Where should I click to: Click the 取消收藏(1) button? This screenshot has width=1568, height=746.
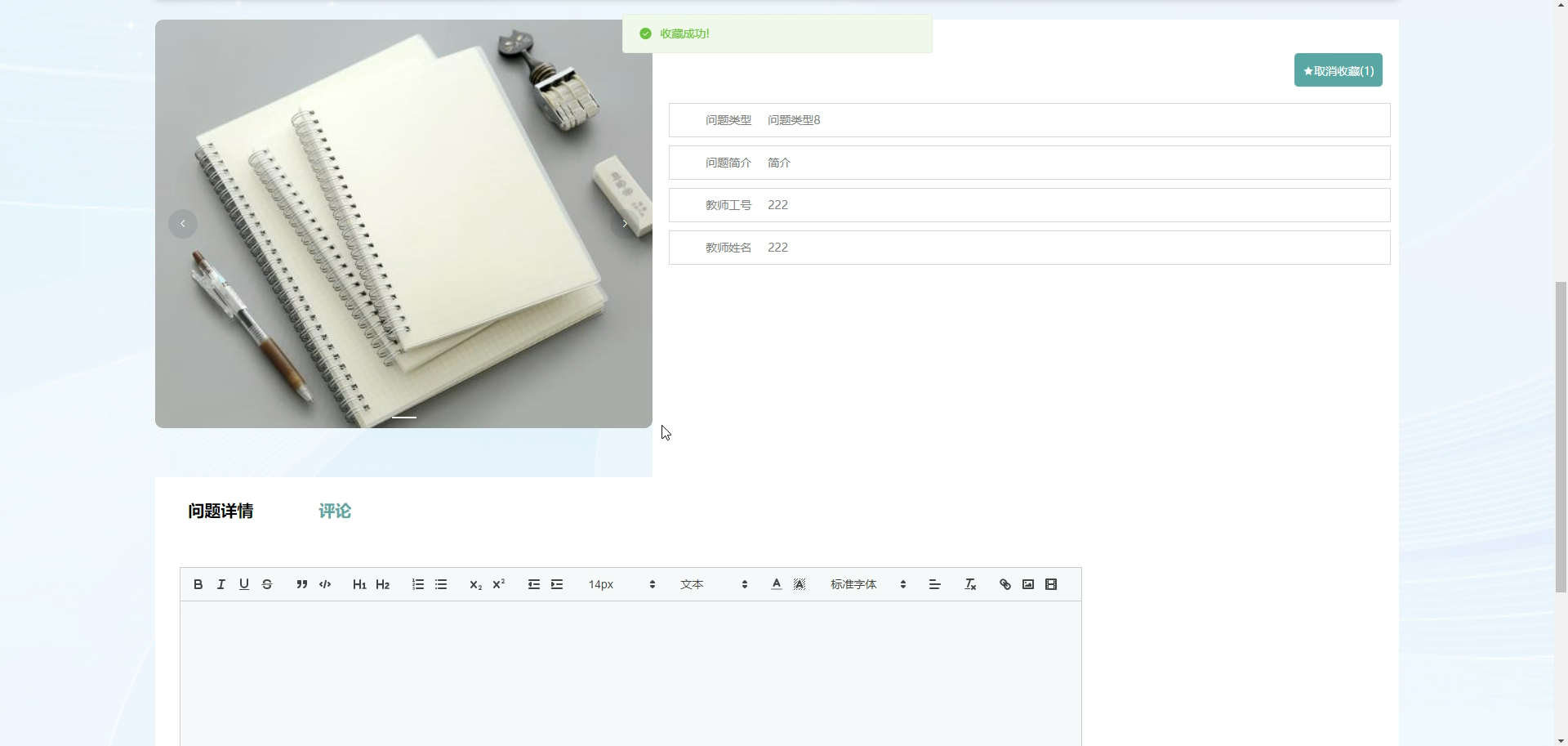coord(1338,70)
